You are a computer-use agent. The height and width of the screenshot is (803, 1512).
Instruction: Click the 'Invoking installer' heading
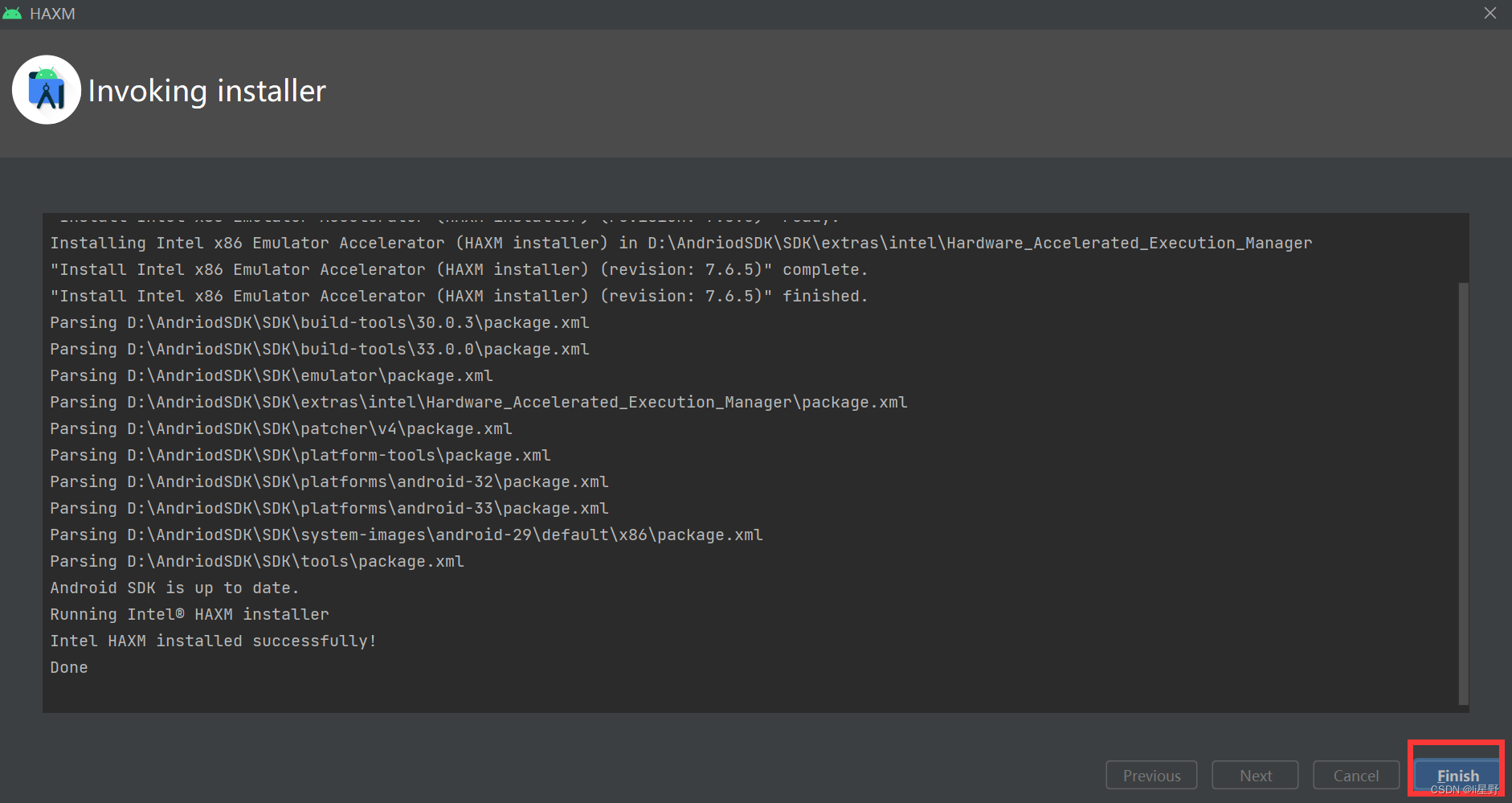pos(206,91)
